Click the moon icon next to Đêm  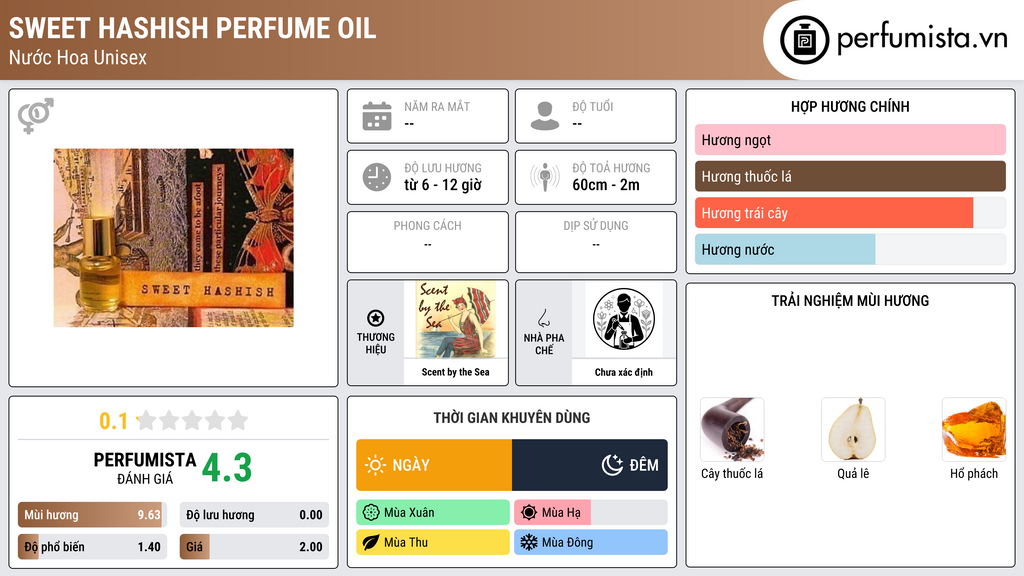click(612, 465)
